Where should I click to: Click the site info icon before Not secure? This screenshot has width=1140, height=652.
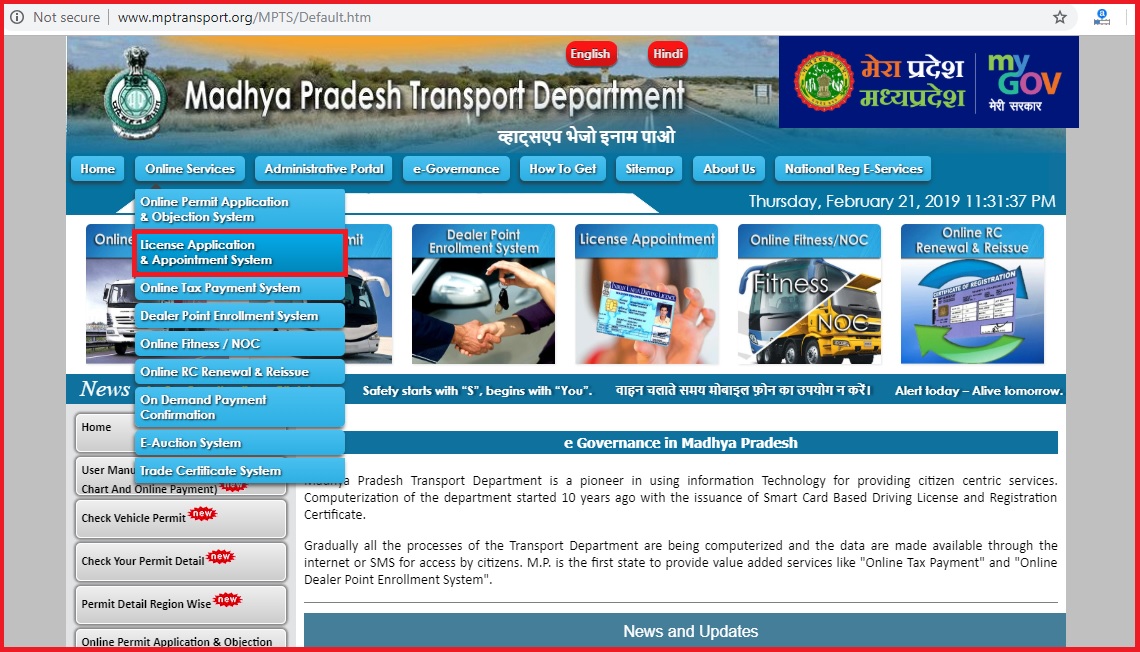coord(17,17)
